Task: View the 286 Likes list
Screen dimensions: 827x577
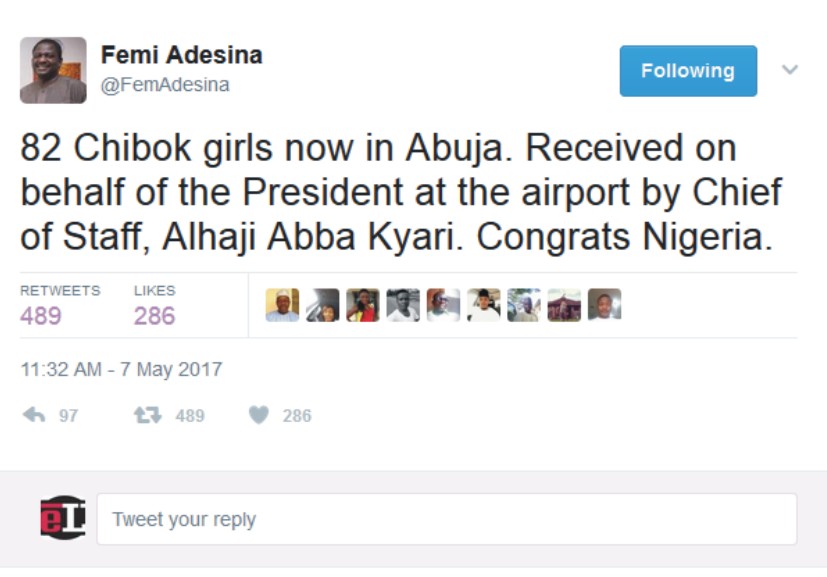Action: coord(154,305)
